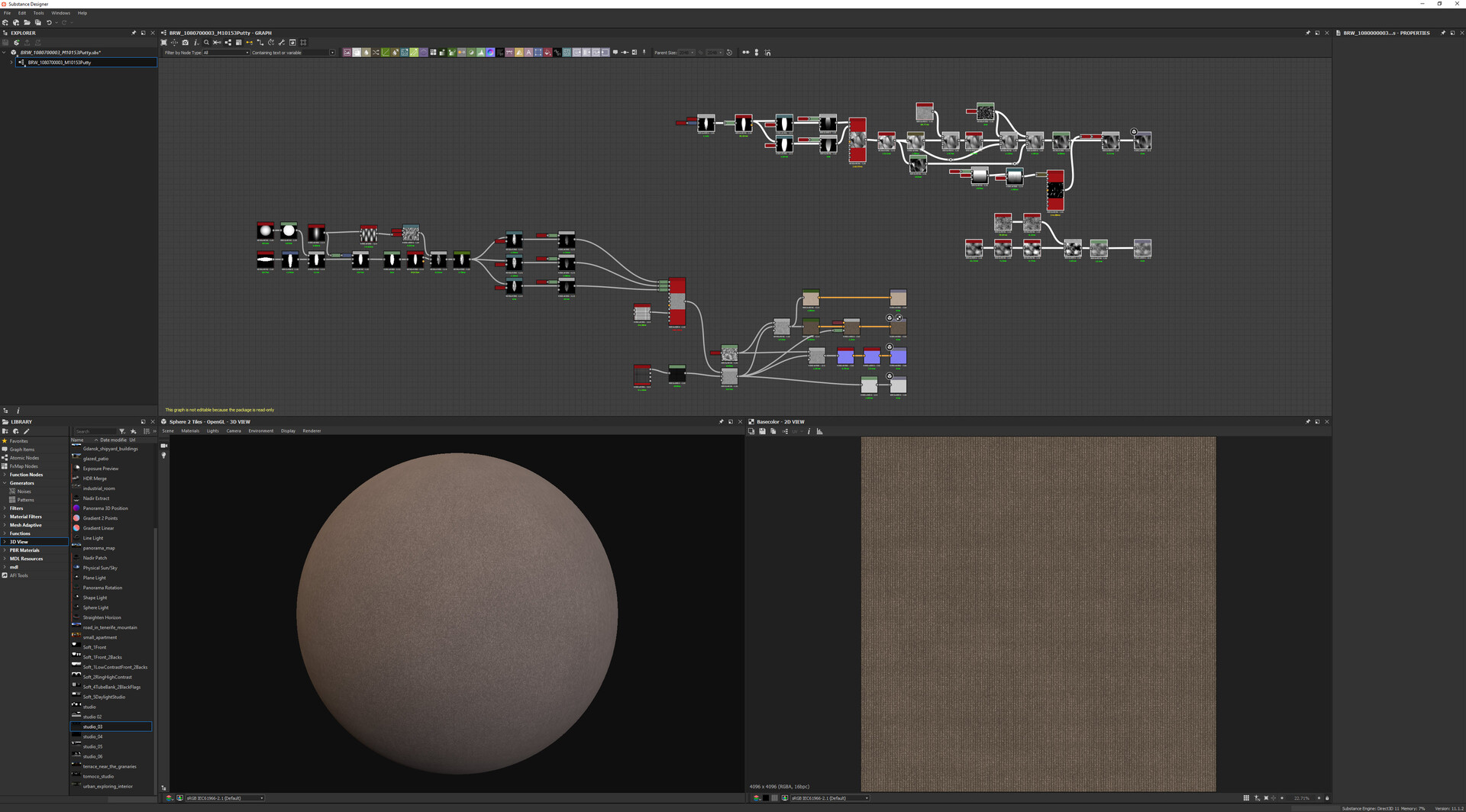Open the Materials menu in 3D view
Screen dimensions: 1466x812
tap(190, 431)
